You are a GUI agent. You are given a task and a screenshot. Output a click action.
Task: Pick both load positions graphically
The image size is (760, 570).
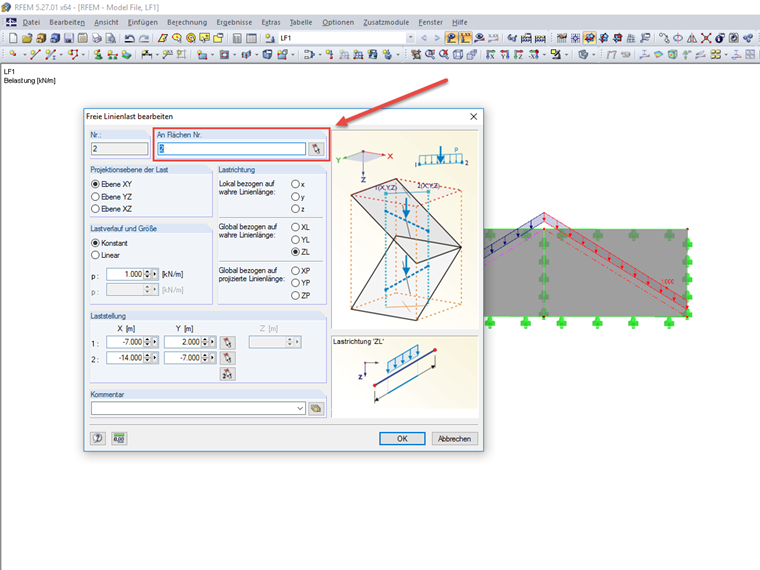pos(227,374)
